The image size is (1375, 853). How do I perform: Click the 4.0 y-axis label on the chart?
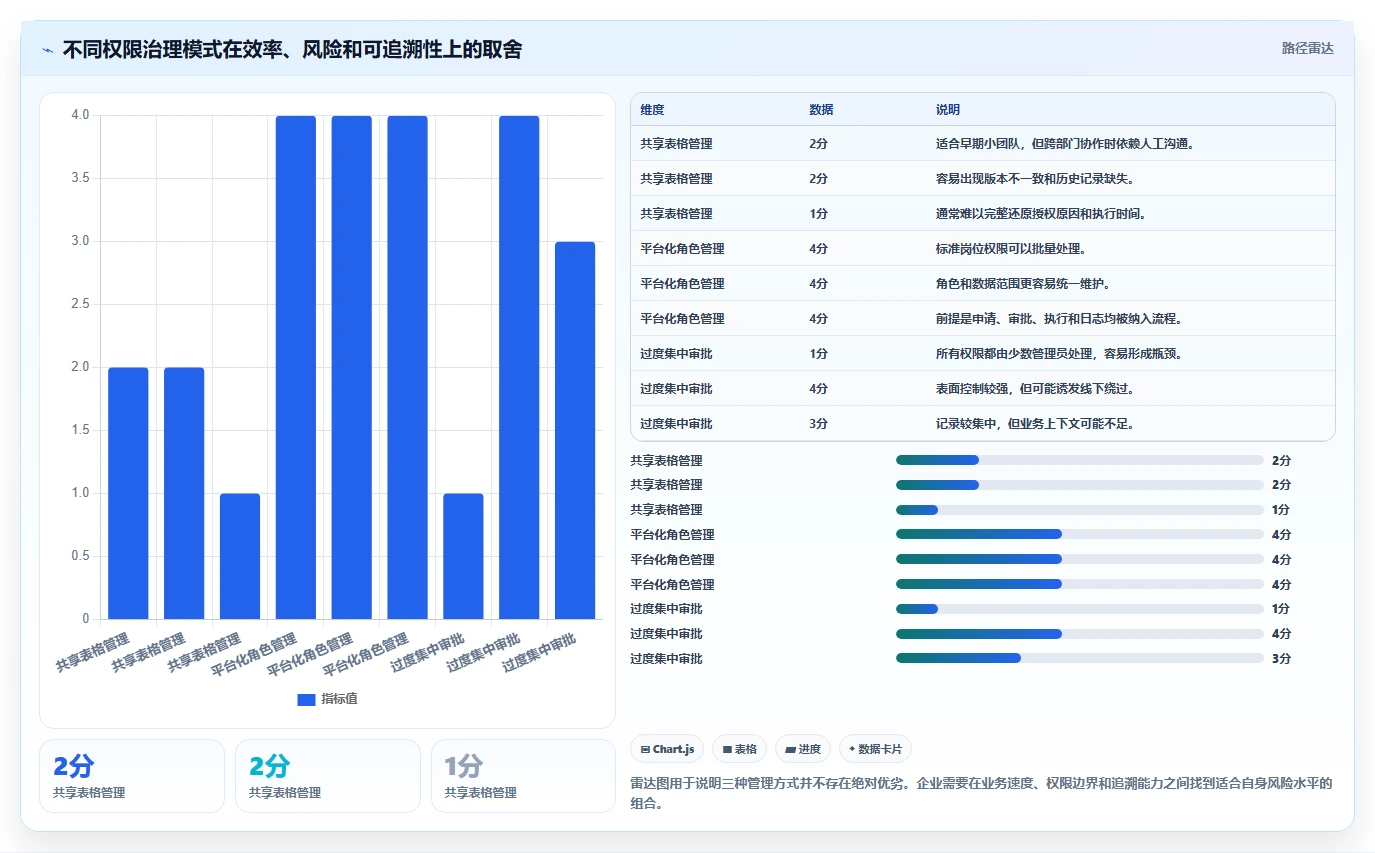pyautogui.click(x=80, y=115)
